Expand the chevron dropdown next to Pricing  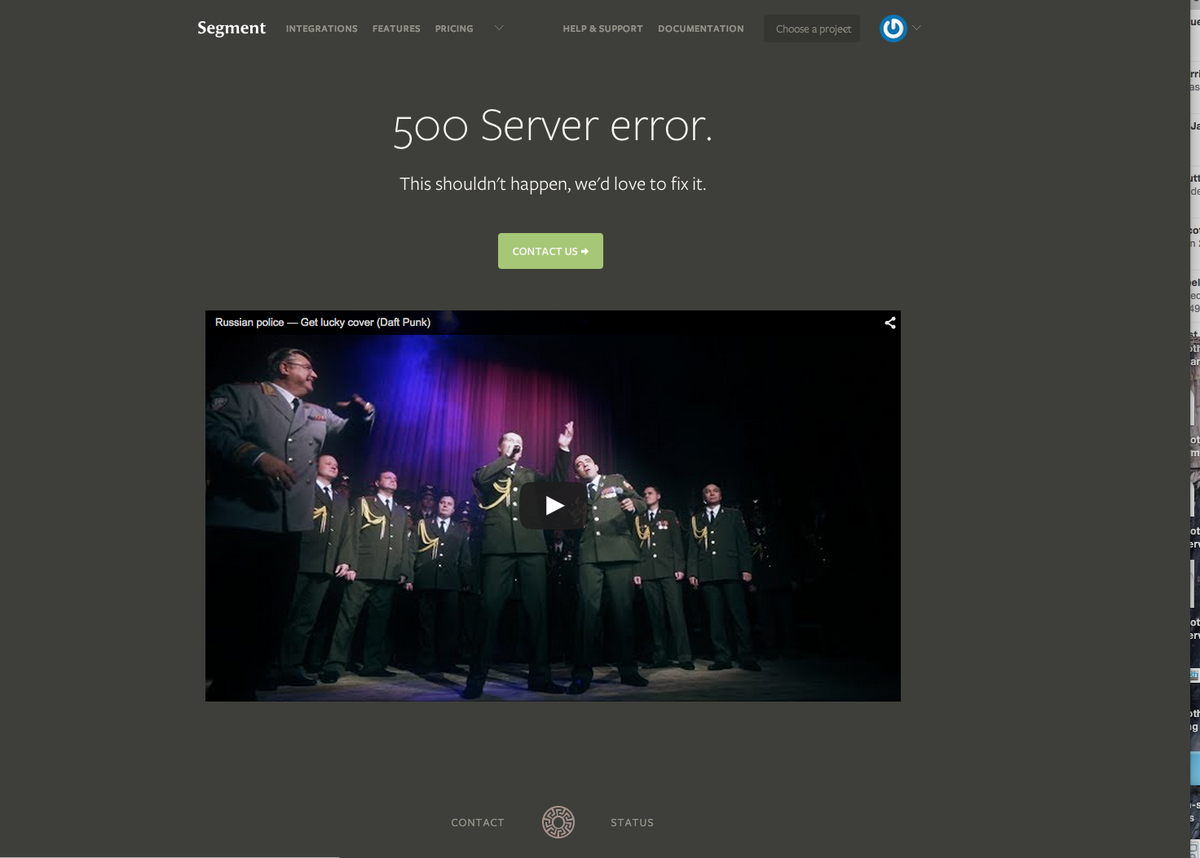click(498, 28)
